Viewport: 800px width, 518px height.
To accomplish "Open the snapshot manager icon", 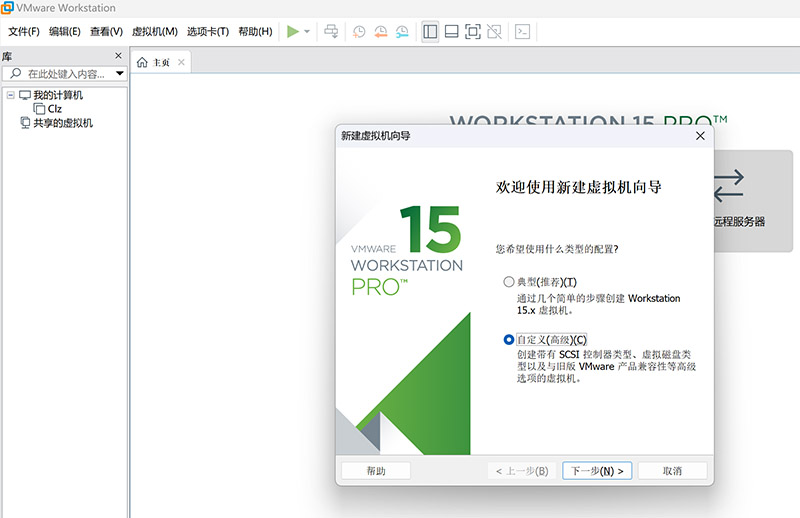I will pyautogui.click(x=402, y=32).
